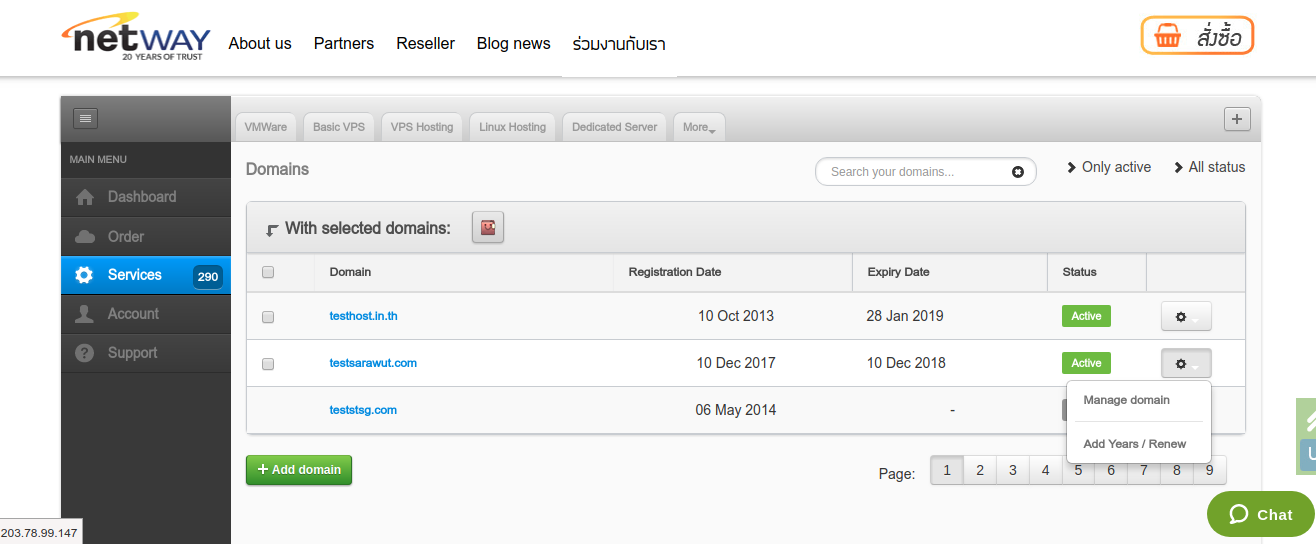Click the 10 Dec 2017 registration date

pyautogui.click(x=736, y=363)
